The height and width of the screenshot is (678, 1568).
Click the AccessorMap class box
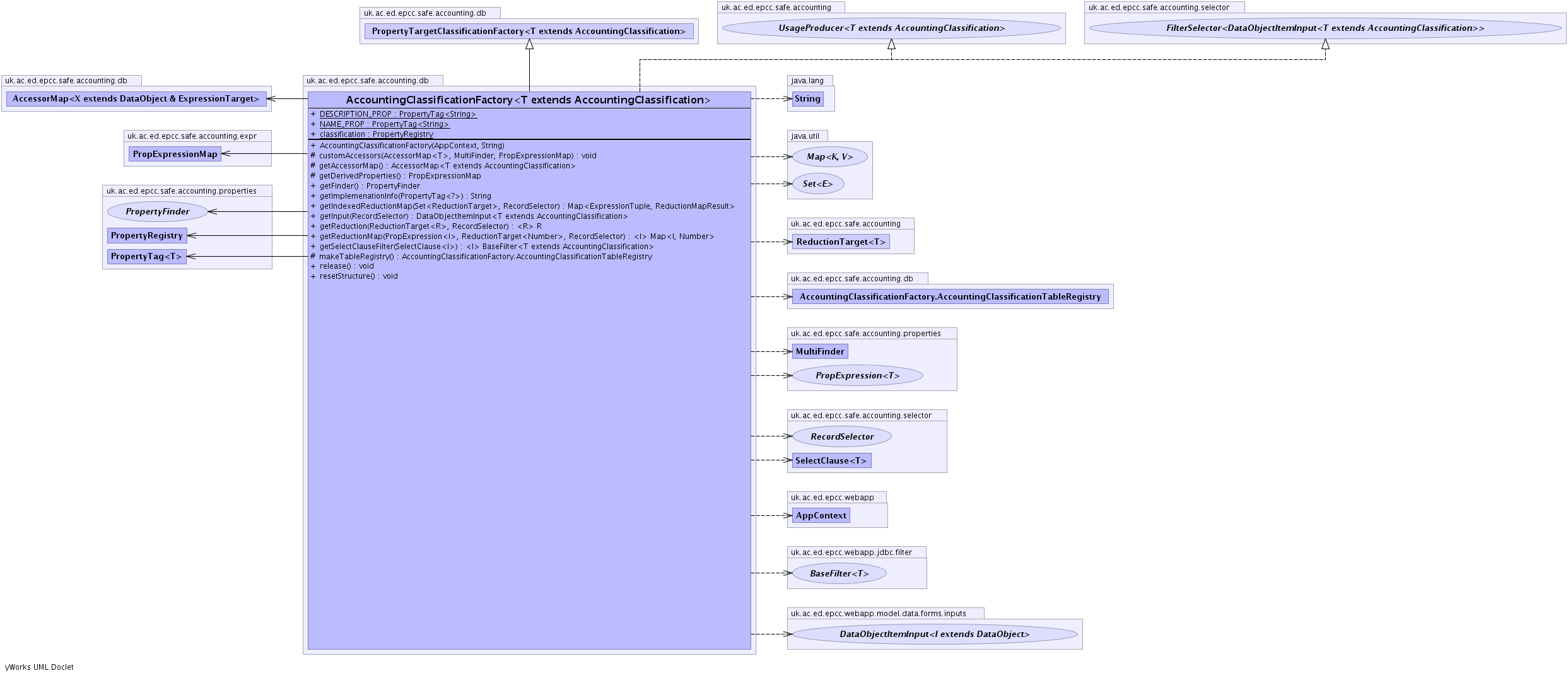click(x=136, y=99)
